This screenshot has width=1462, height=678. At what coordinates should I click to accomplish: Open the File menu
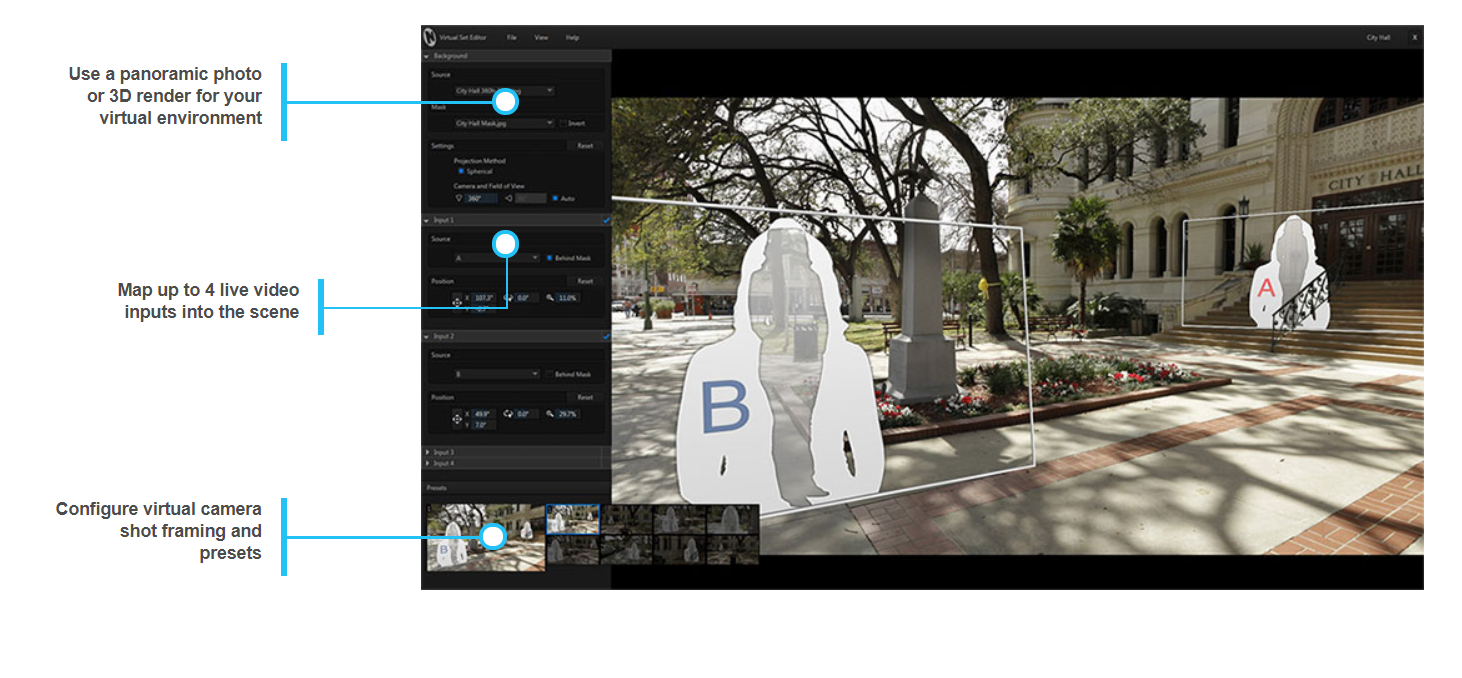tap(512, 37)
